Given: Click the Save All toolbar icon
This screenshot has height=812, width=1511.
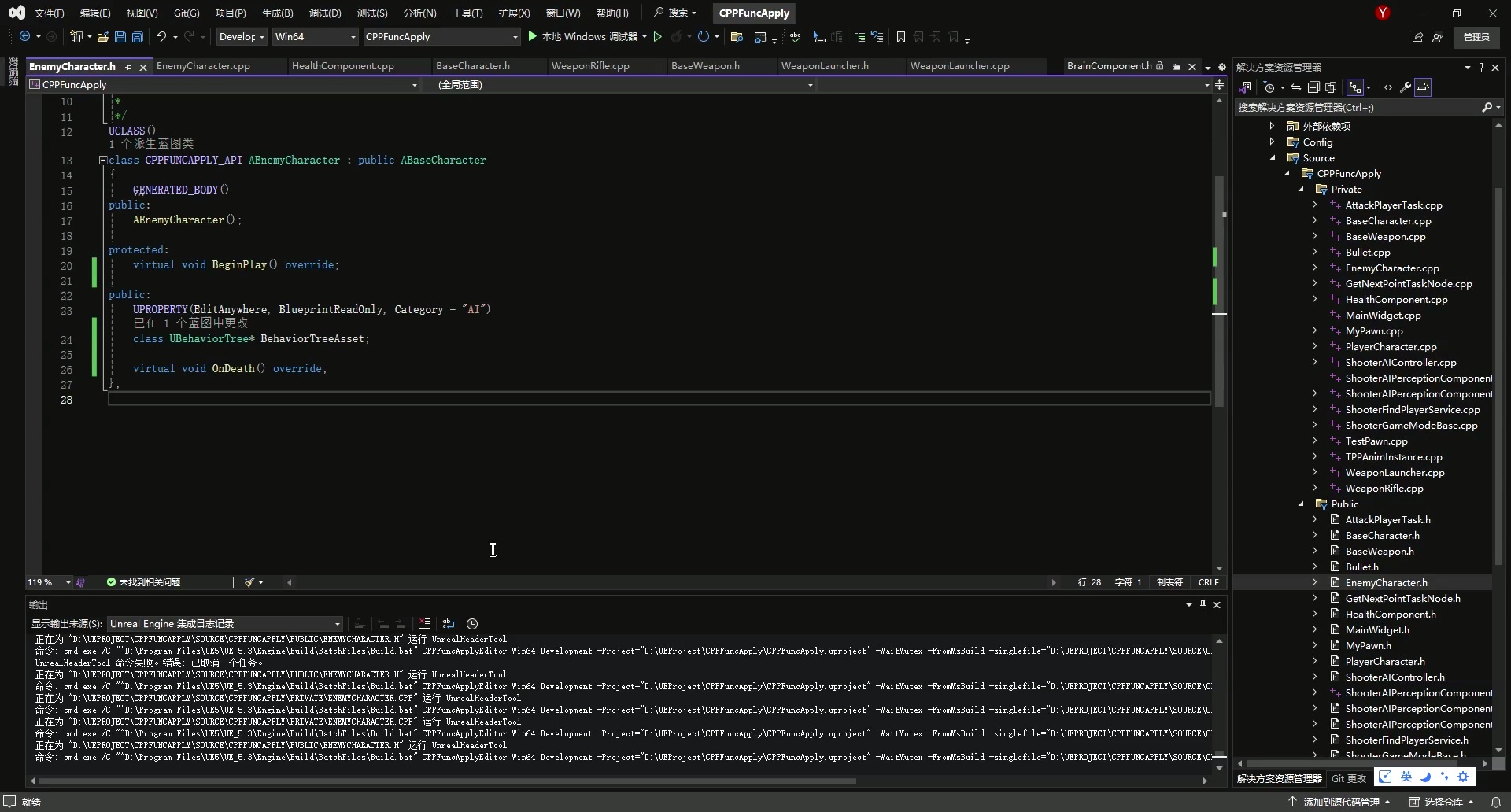Looking at the screenshot, I should [138, 37].
